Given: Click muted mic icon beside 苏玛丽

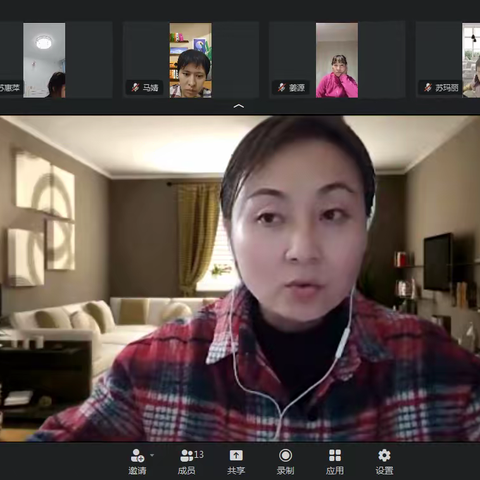Looking at the screenshot, I should [x=428, y=88].
